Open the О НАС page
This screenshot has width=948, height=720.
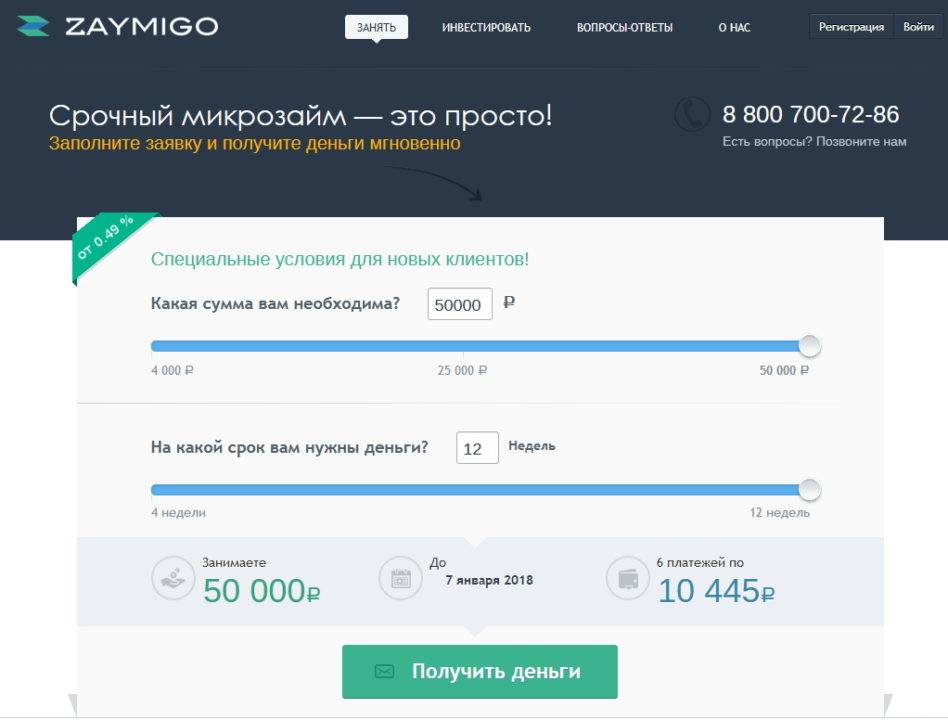734,28
